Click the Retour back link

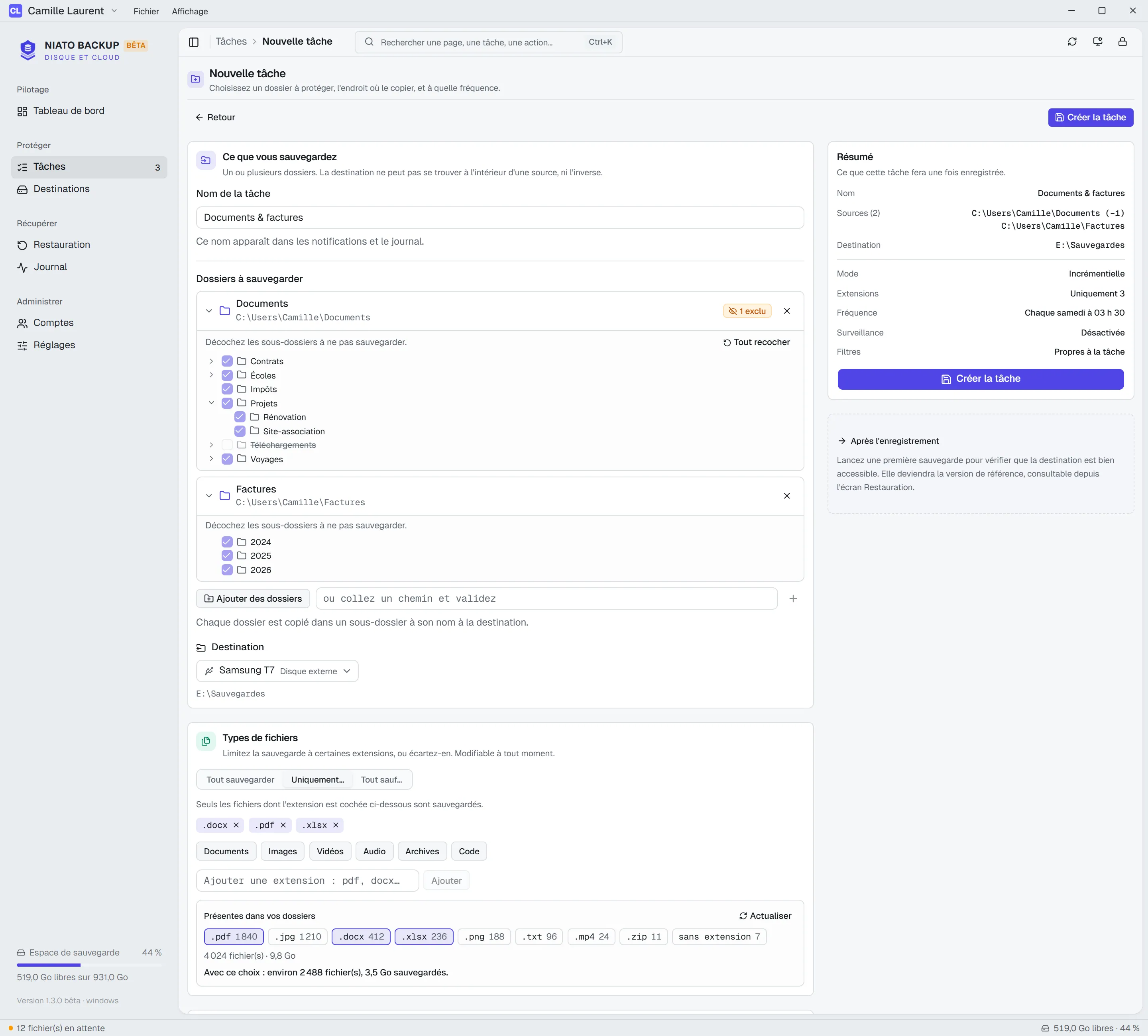point(215,117)
